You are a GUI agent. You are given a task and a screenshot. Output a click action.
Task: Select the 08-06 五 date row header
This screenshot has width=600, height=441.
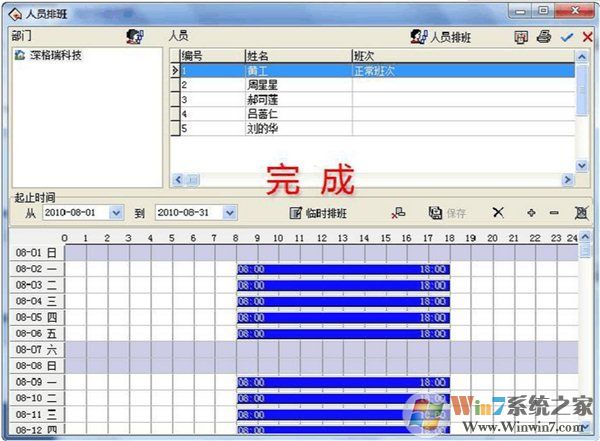[36, 333]
